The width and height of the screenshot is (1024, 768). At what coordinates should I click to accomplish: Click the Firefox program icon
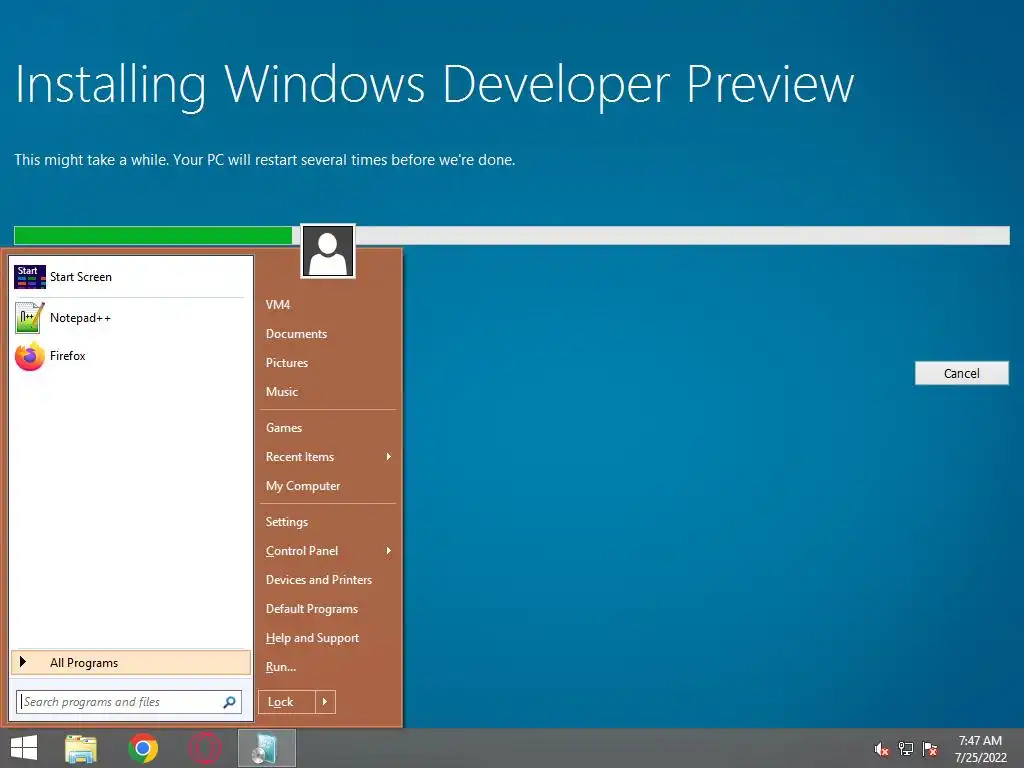coord(30,356)
